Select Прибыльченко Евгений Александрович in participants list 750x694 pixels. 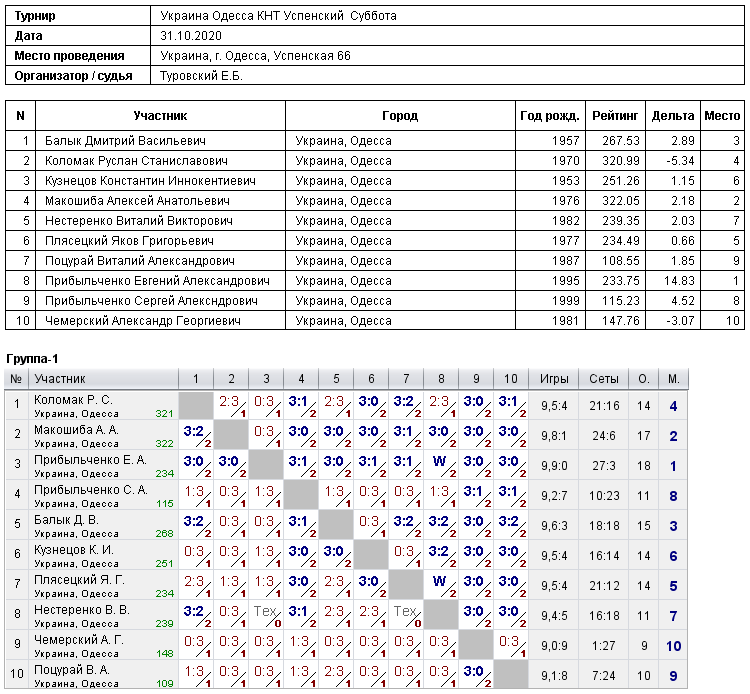(157, 281)
